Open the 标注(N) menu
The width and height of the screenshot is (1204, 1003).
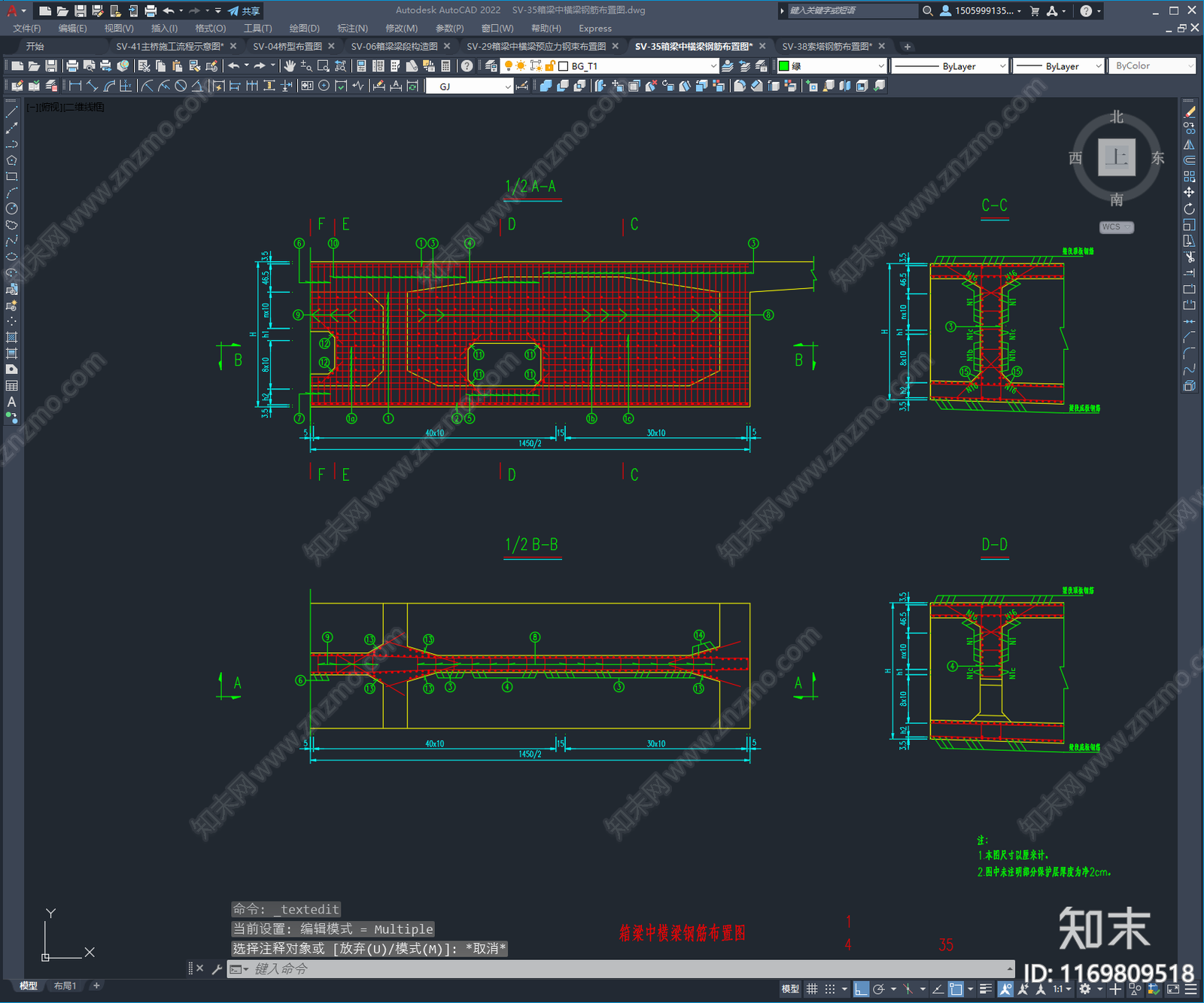coord(352,28)
